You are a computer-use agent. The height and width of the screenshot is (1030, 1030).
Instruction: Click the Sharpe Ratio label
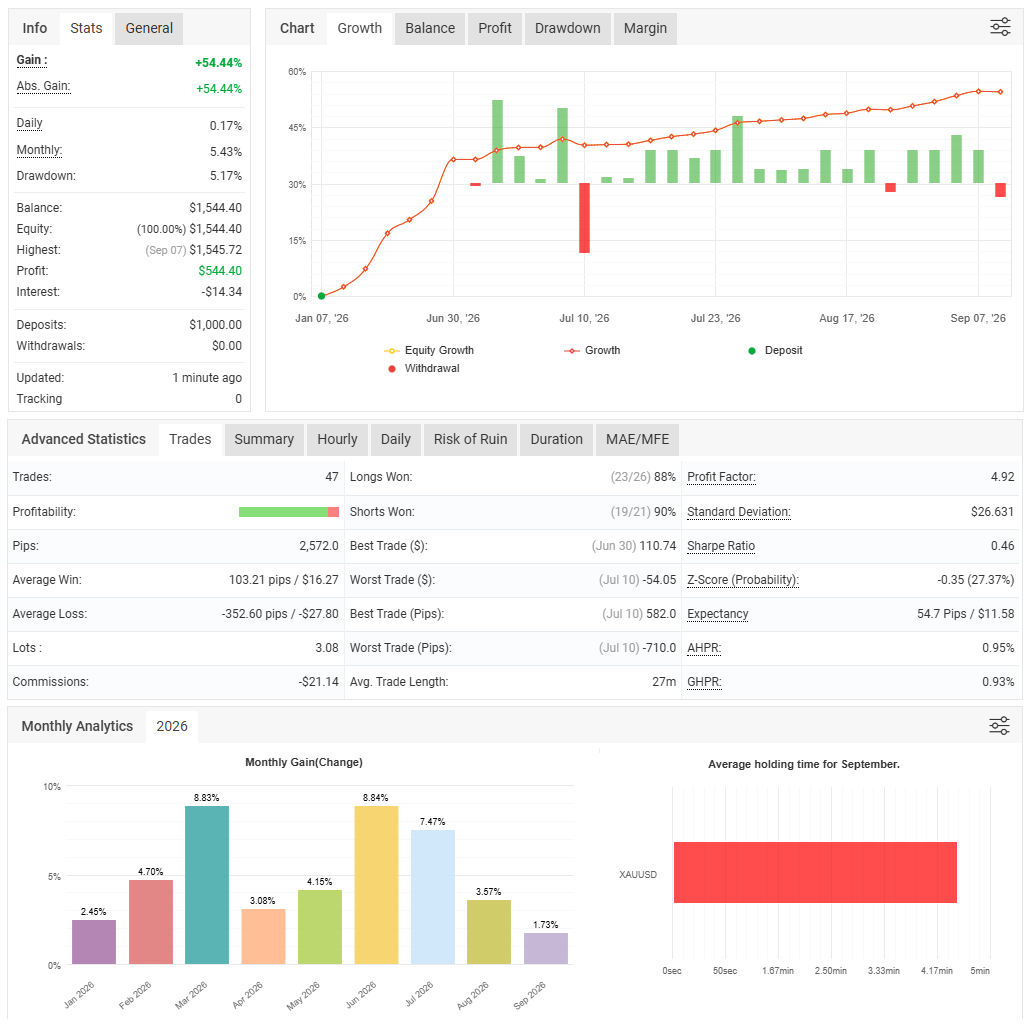click(x=721, y=546)
